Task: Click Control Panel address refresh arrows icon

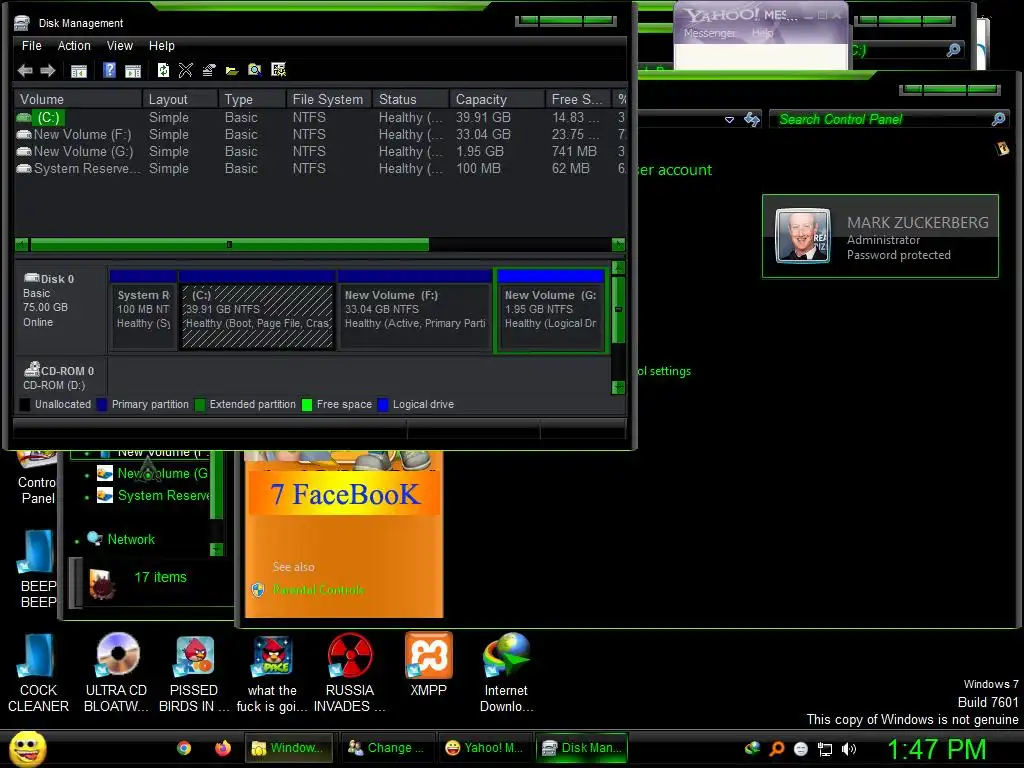Action: pos(752,119)
